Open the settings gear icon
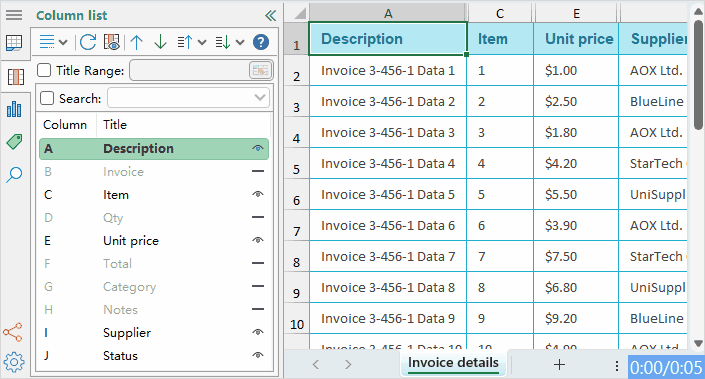 (x=14, y=362)
